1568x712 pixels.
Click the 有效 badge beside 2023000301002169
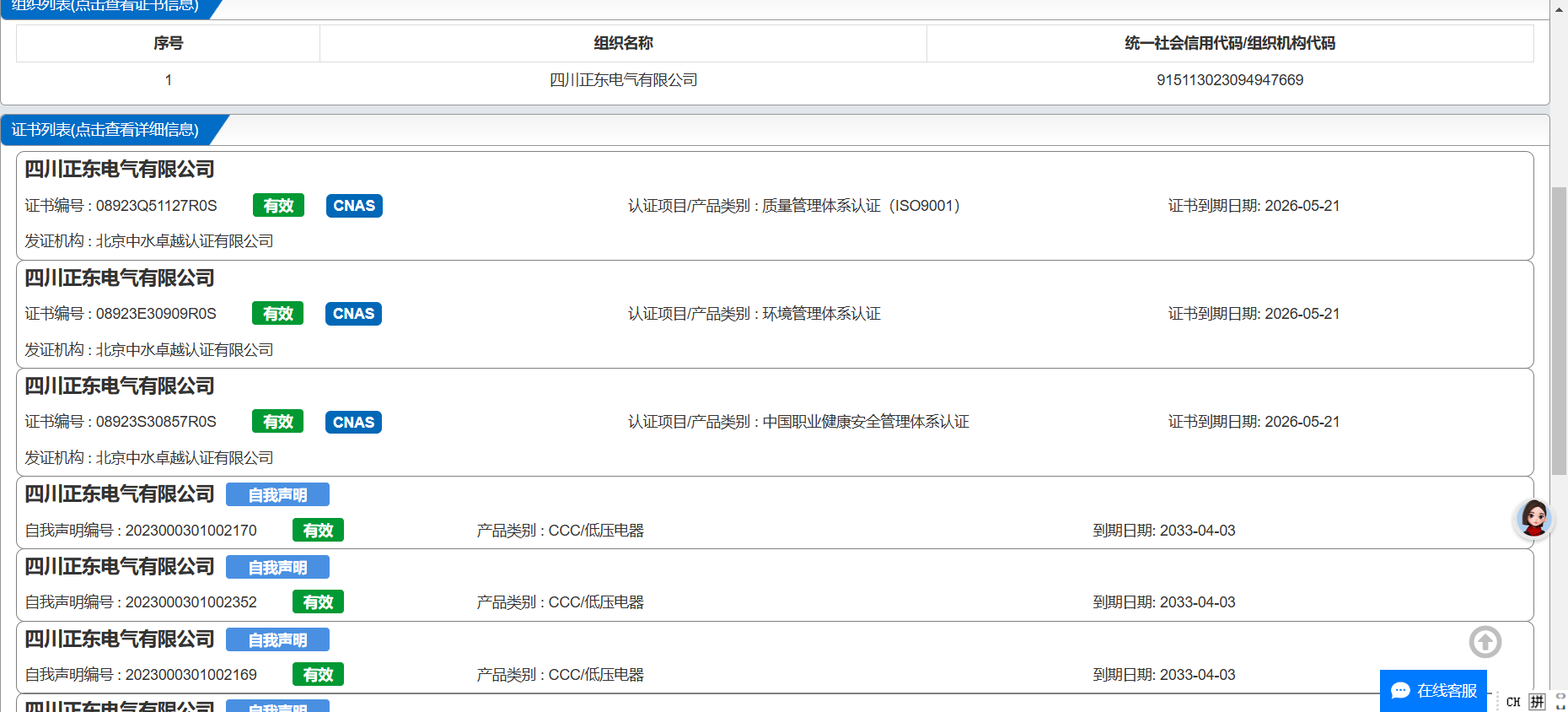pyautogui.click(x=318, y=675)
